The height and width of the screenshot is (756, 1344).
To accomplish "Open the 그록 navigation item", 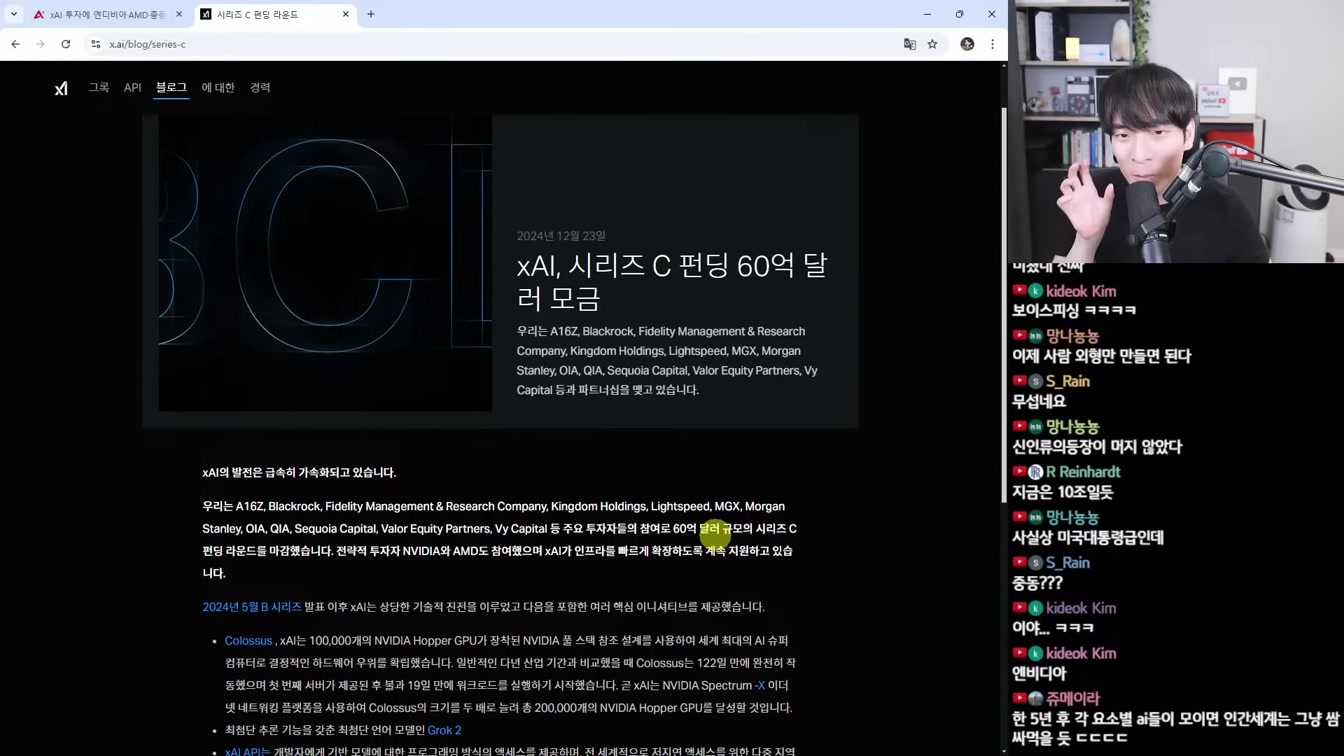I will (x=99, y=88).
